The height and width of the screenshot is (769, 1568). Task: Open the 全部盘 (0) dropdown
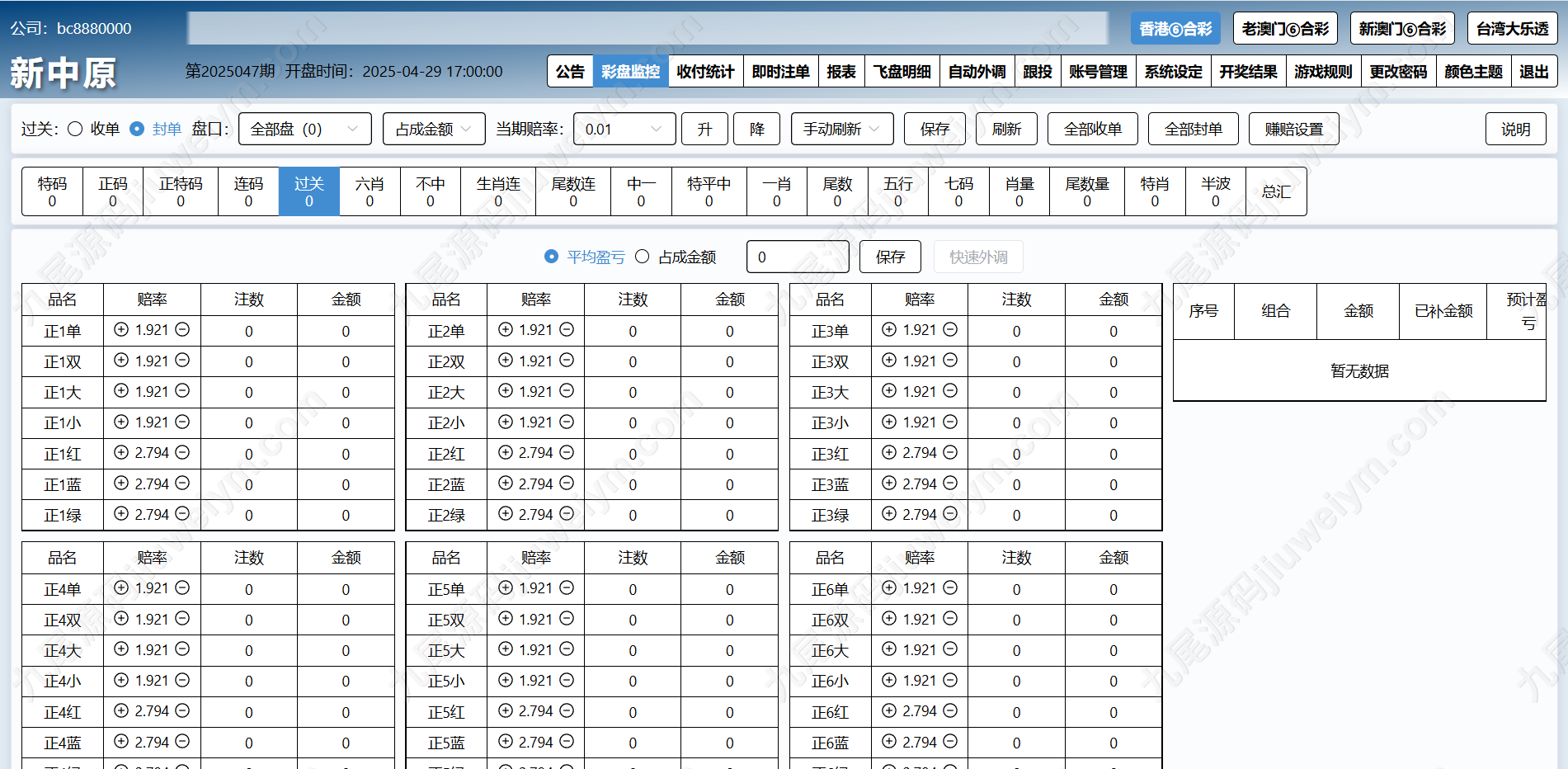pyautogui.click(x=305, y=129)
